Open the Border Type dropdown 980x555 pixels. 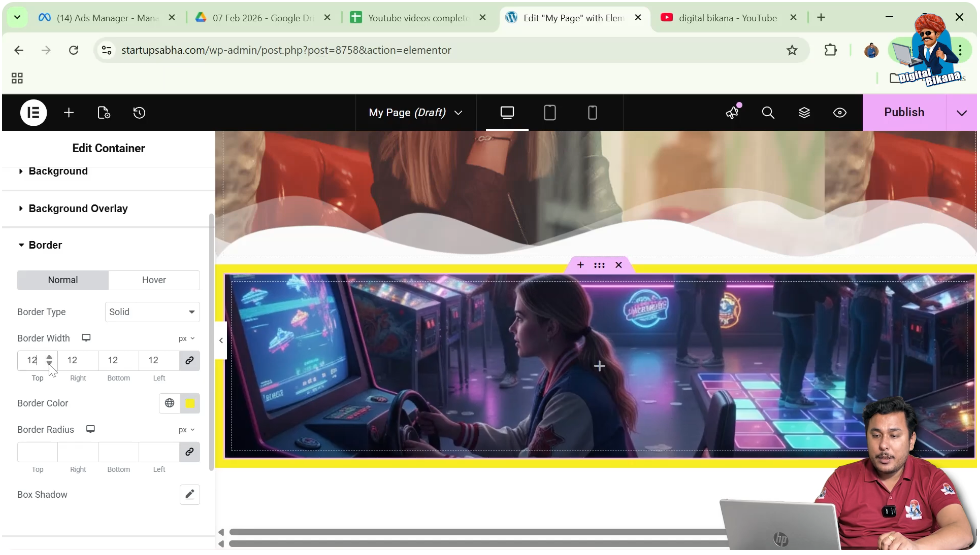[x=152, y=312]
